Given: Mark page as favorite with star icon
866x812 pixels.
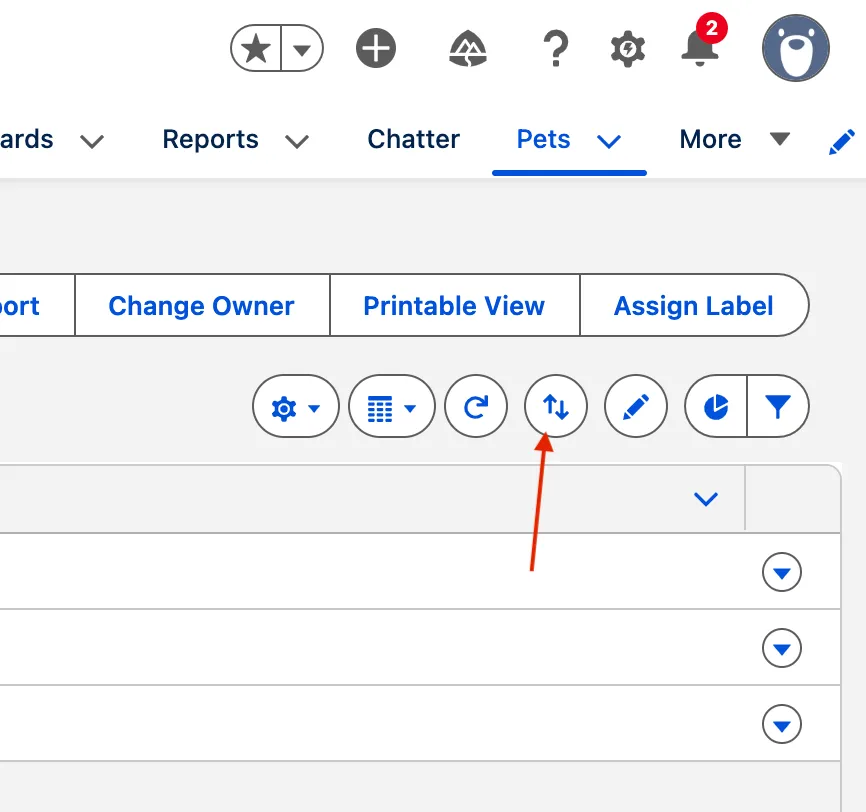Looking at the screenshot, I should click(x=257, y=47).
